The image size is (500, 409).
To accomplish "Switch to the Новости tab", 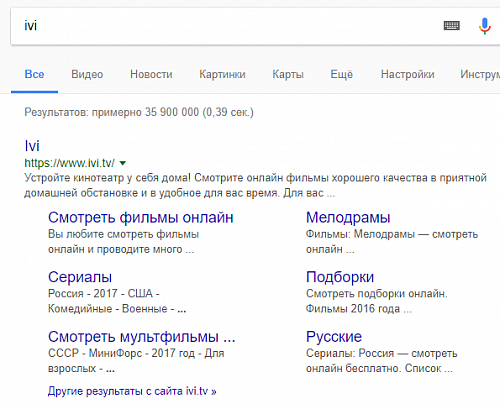I will pyautogui.click(x=151, y=74).
